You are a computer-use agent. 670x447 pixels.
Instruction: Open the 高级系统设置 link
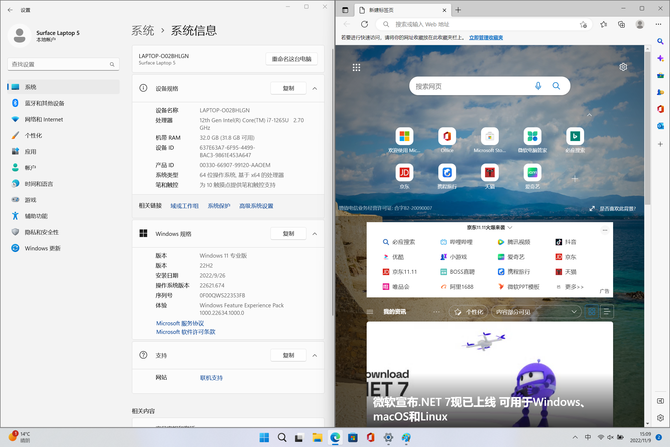256,206
